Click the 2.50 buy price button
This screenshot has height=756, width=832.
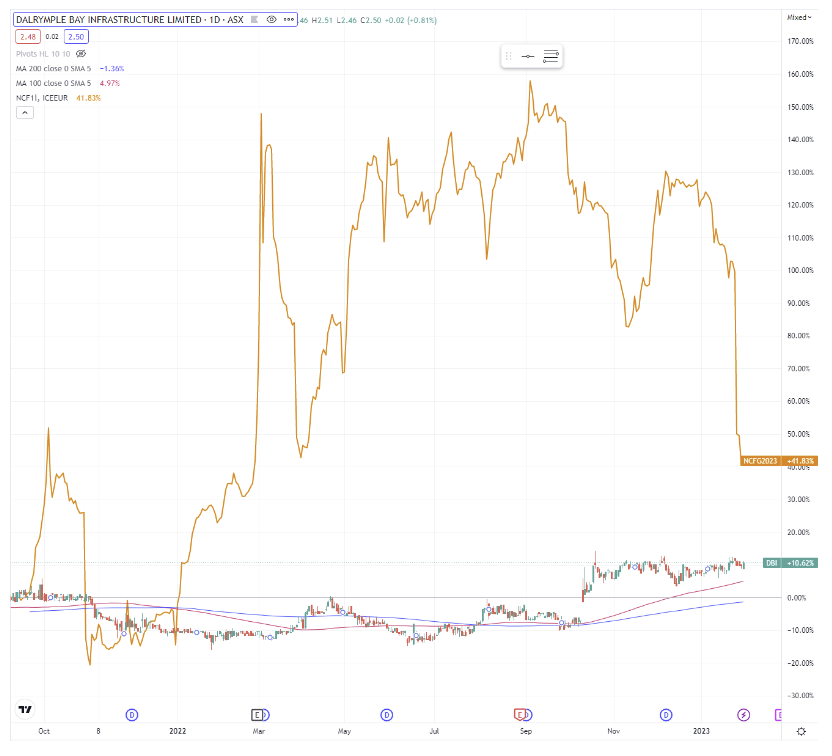point(76,37)
